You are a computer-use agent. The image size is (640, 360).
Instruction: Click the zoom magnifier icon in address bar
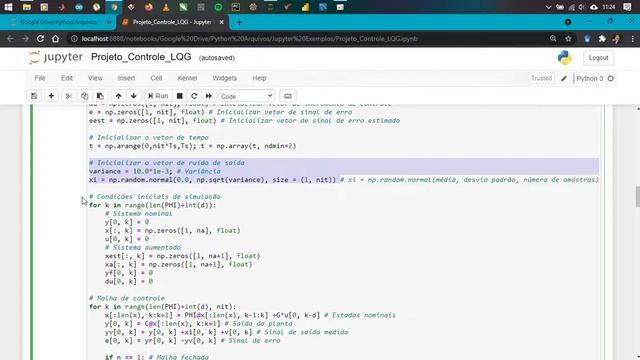(x=553, y=38)
